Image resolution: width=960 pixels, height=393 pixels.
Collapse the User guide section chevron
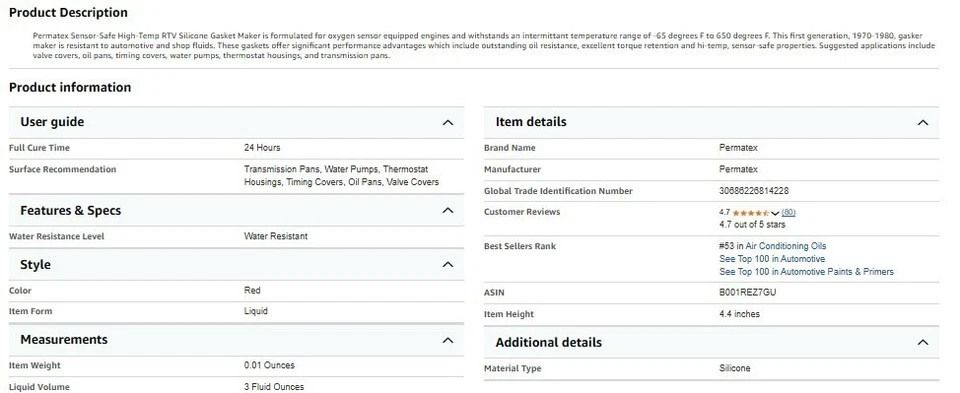coord(448,122)
